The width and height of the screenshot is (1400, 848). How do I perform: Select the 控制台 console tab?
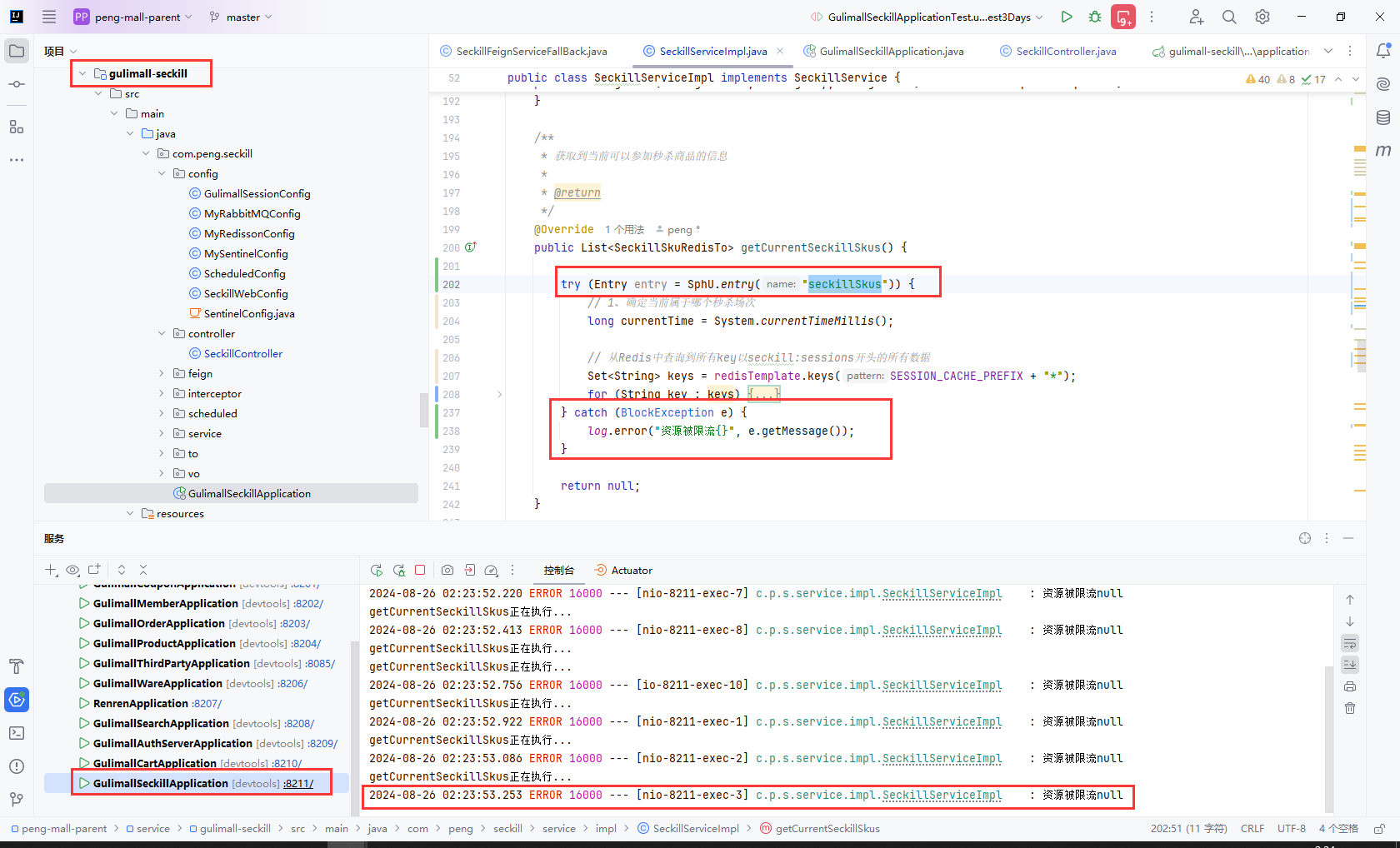point(559,571)
